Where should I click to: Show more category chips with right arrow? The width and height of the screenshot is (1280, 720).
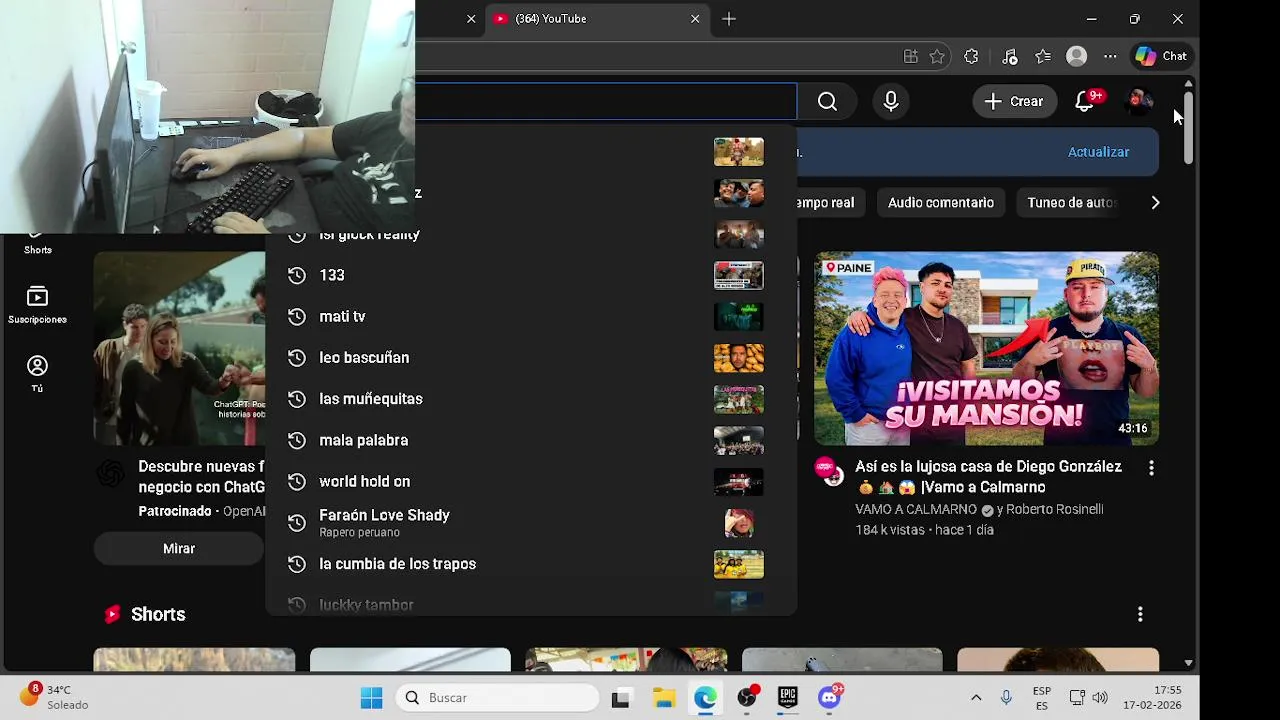click(x=1155, y=202)
